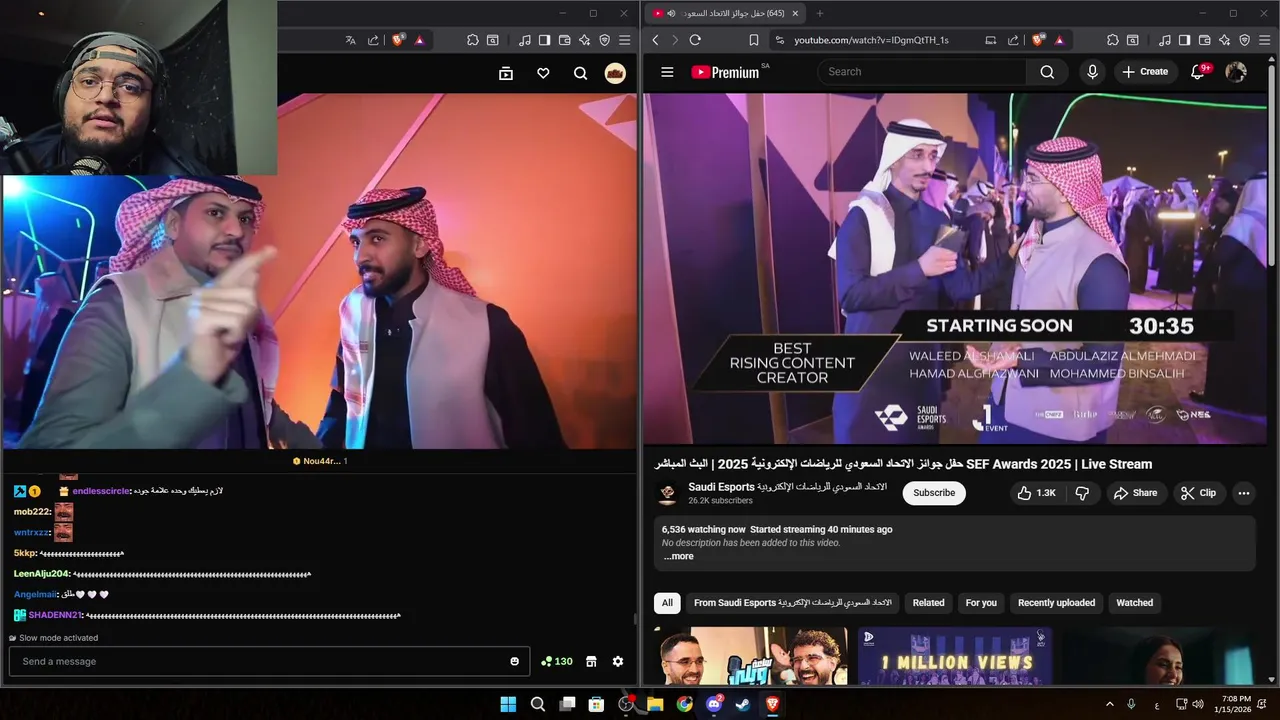Toggle sidebar panel in YouTube browser window
This screenshot has height=720, width=1280.
point(1184,40)
